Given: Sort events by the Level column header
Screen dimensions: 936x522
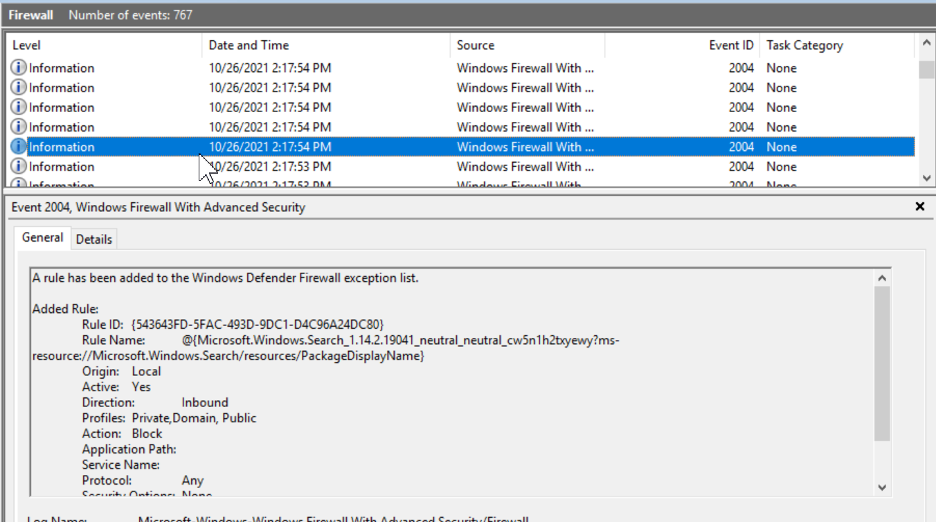Looking at the screenshot, I should tap(104, 45).
